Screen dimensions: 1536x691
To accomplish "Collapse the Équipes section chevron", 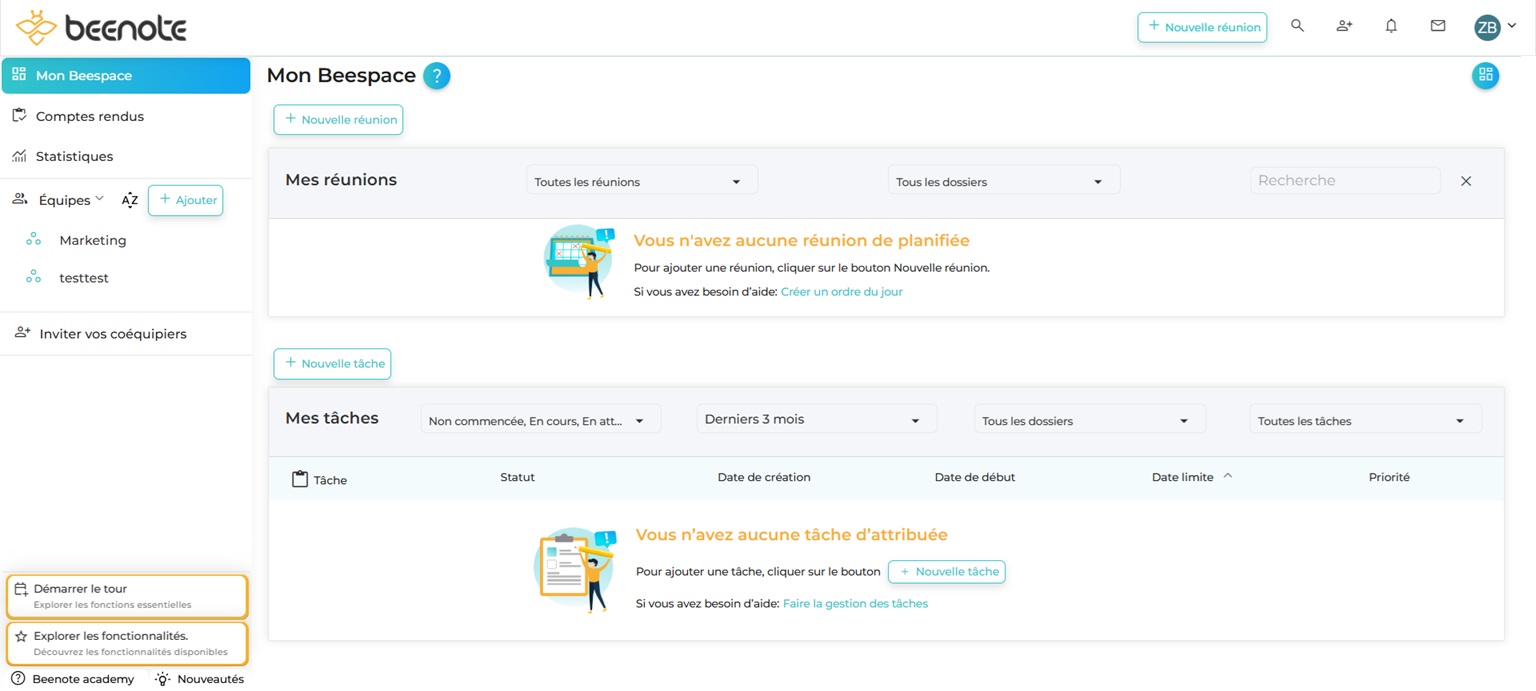I will pos(99,199).
